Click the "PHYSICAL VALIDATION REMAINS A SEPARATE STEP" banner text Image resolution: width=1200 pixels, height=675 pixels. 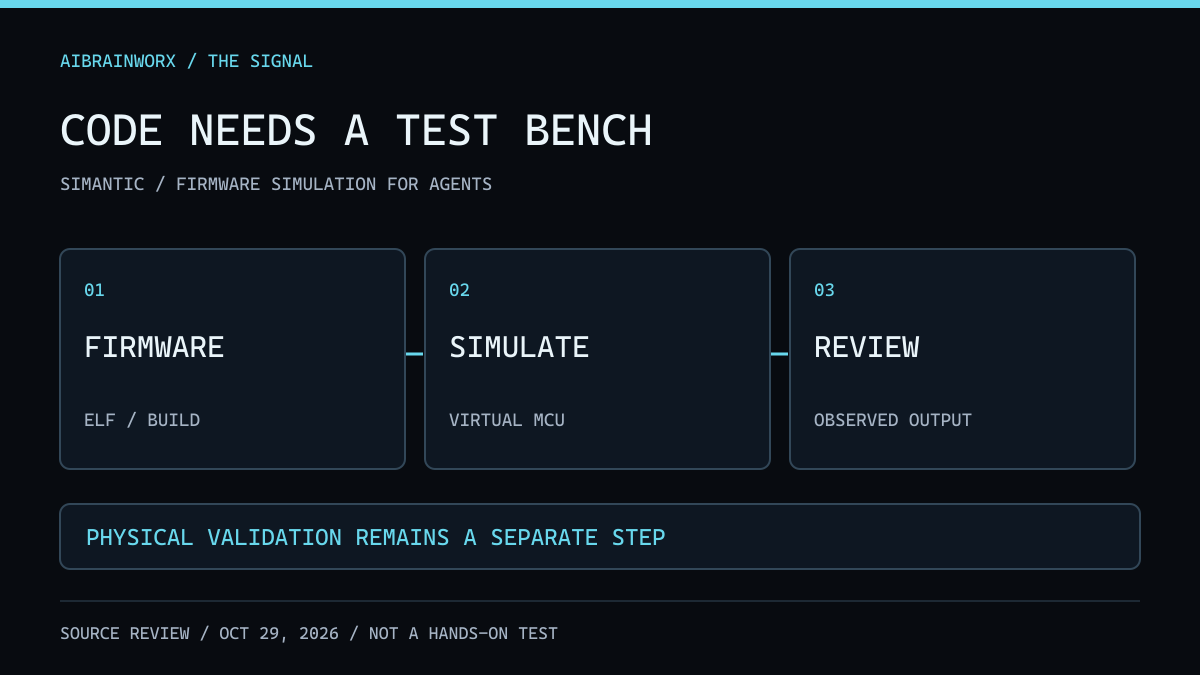pos(376,537)
